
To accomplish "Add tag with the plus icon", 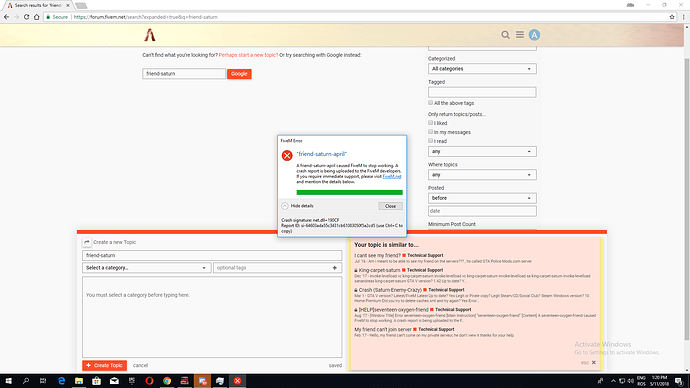I will click(x=334, y=267).
